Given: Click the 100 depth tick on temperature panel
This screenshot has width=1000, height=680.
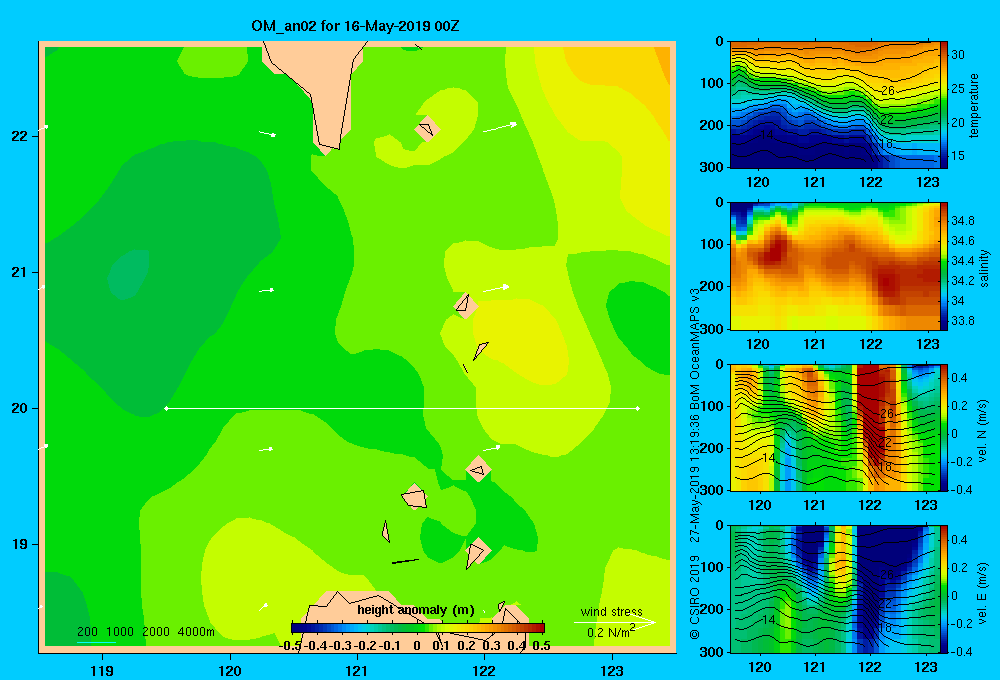Looking at the screenshot, I should 714,83.
